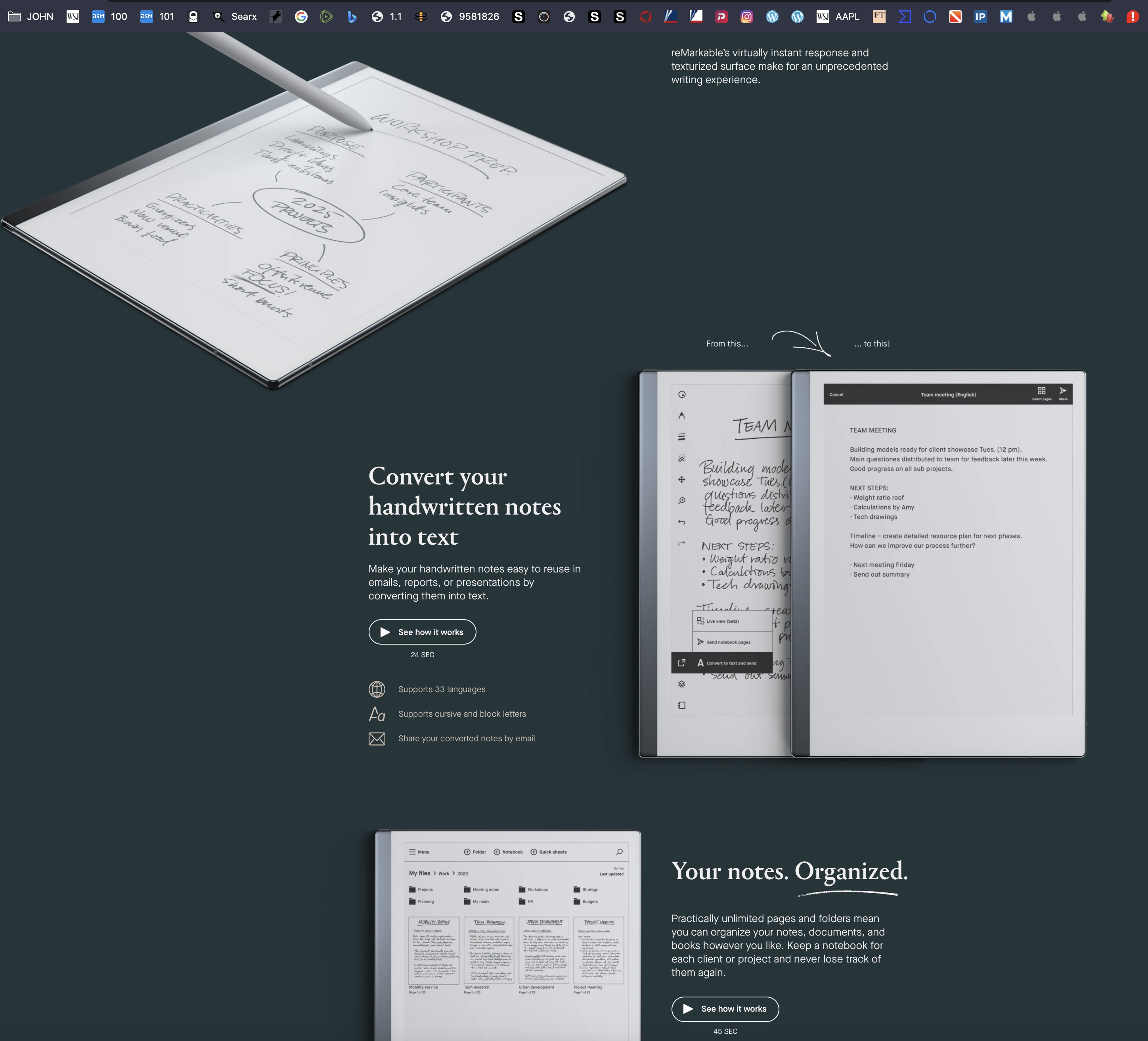This screenshot has height=1041, width=1148.
Task: Click the DSM 100 bookmark
Action: [x=109, y=17]
